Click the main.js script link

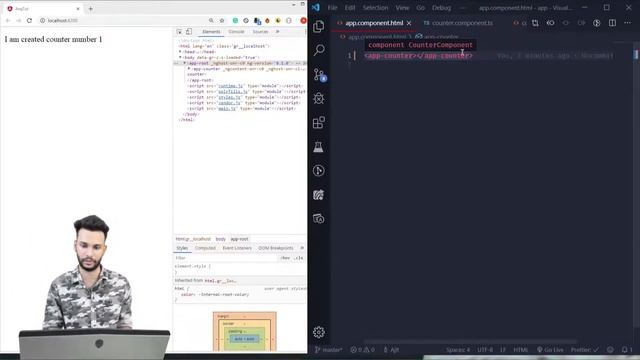[x=227, y=109]
